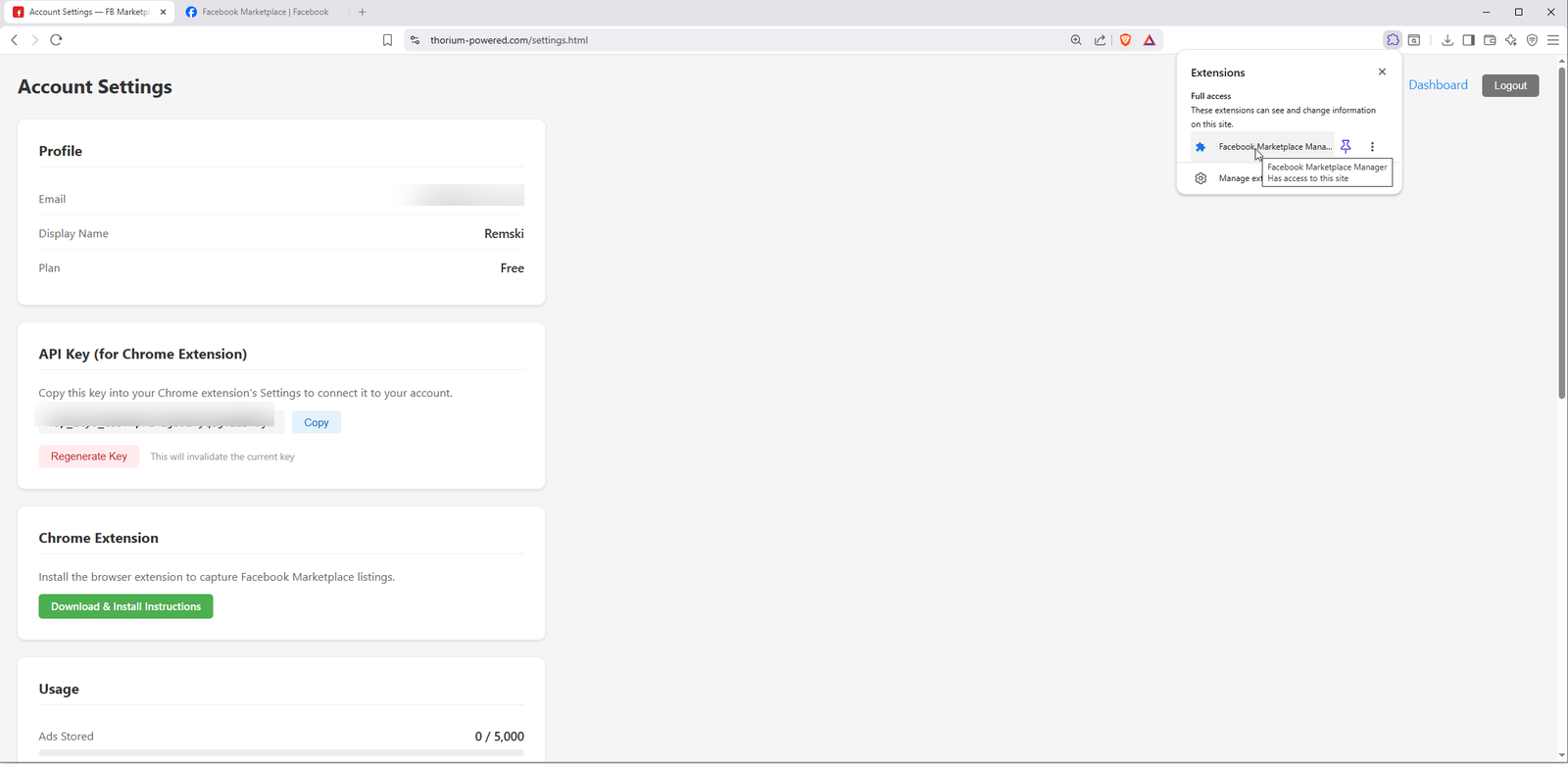Open Download & Install Instructions

click(125, 606)
